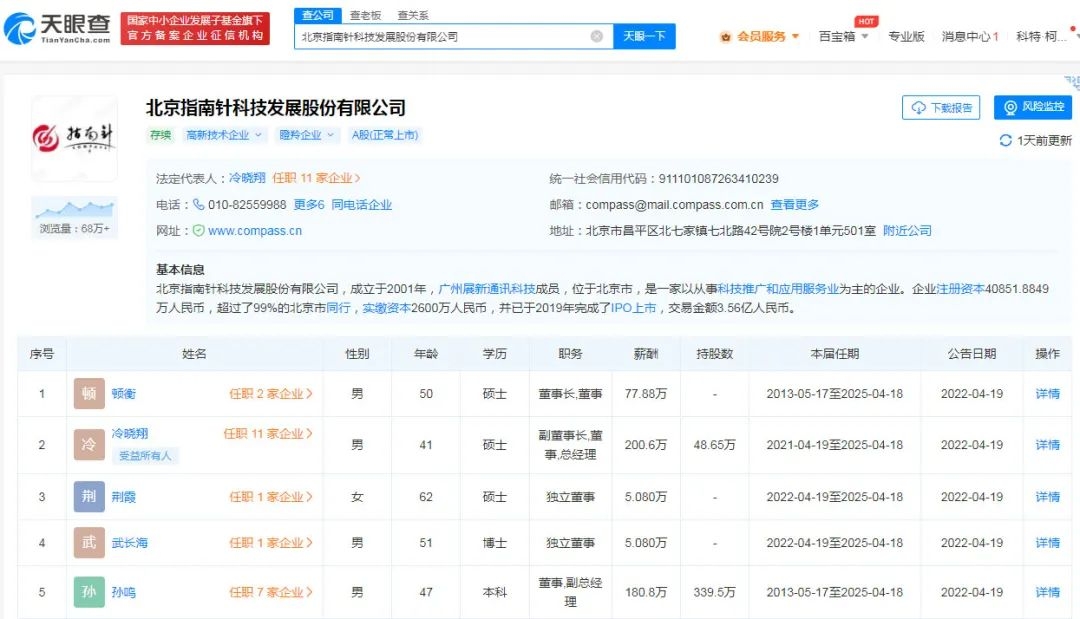Viewport: 1080px width, 619px height.
Task: Open the www.compass.cn website link
Action: pos(255,231)
